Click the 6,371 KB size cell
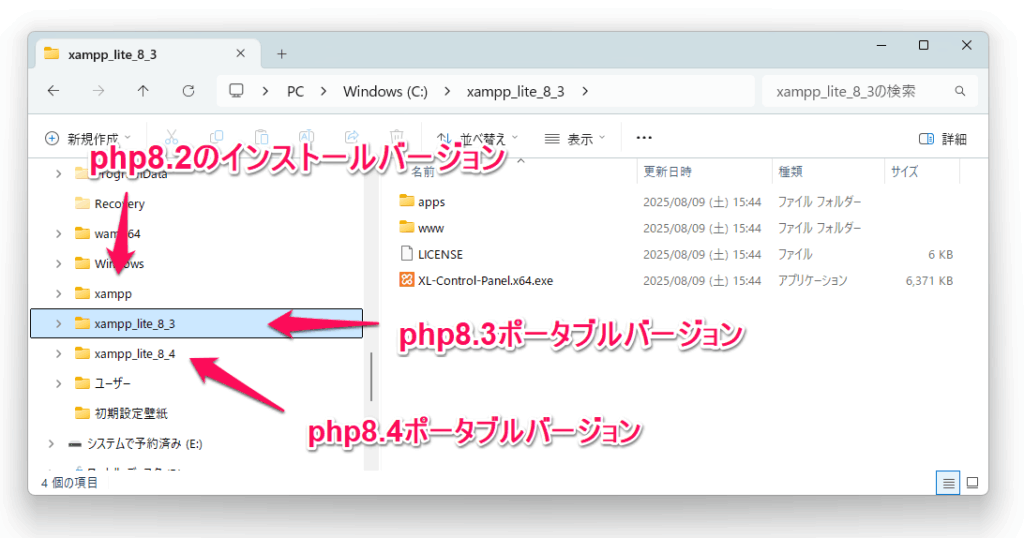1024x538 pixels. click(x=929, y=281)
